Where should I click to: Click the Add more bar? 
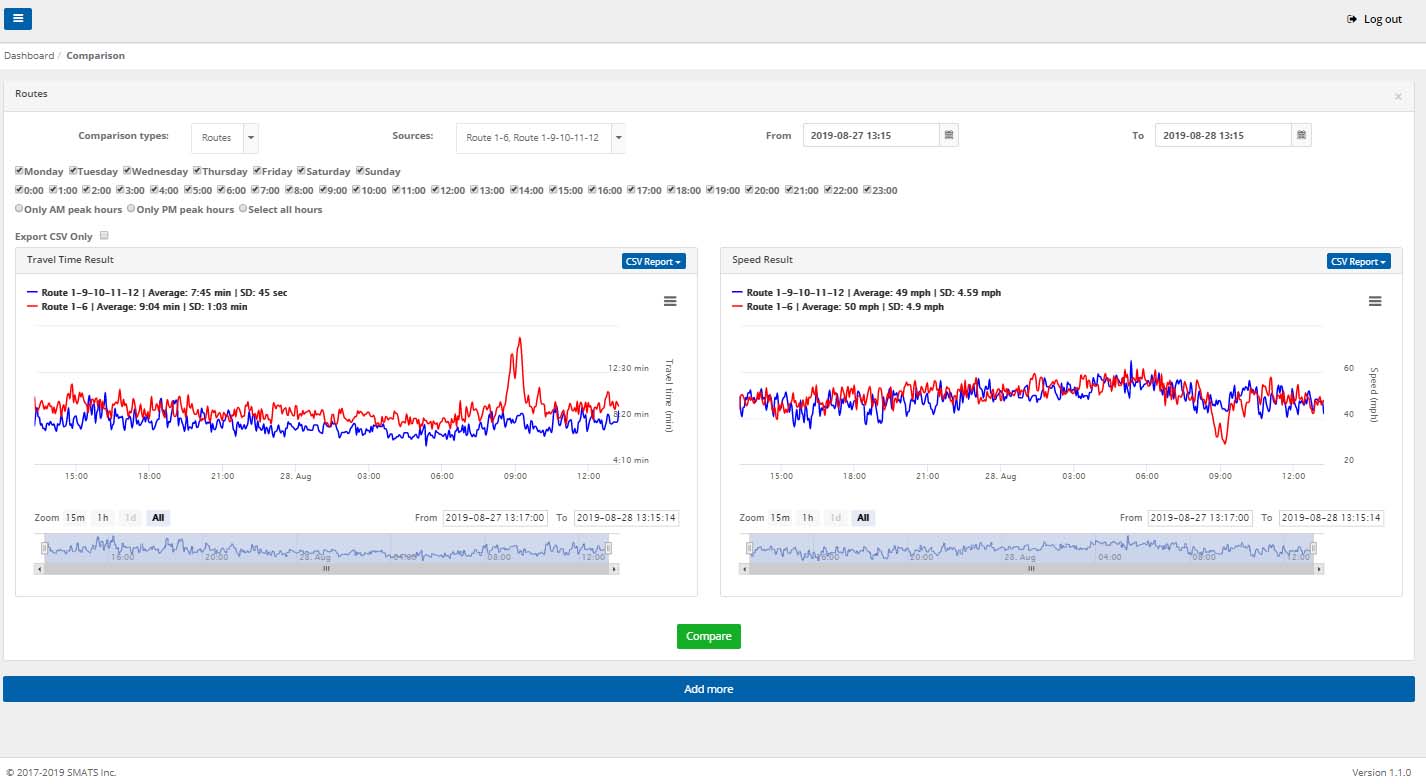[709, 689]
